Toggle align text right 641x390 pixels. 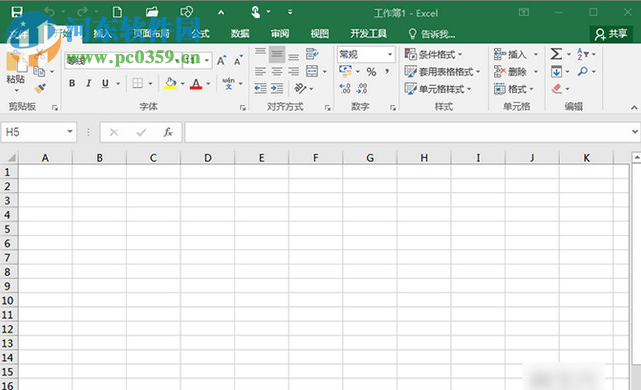click(293, 72)
